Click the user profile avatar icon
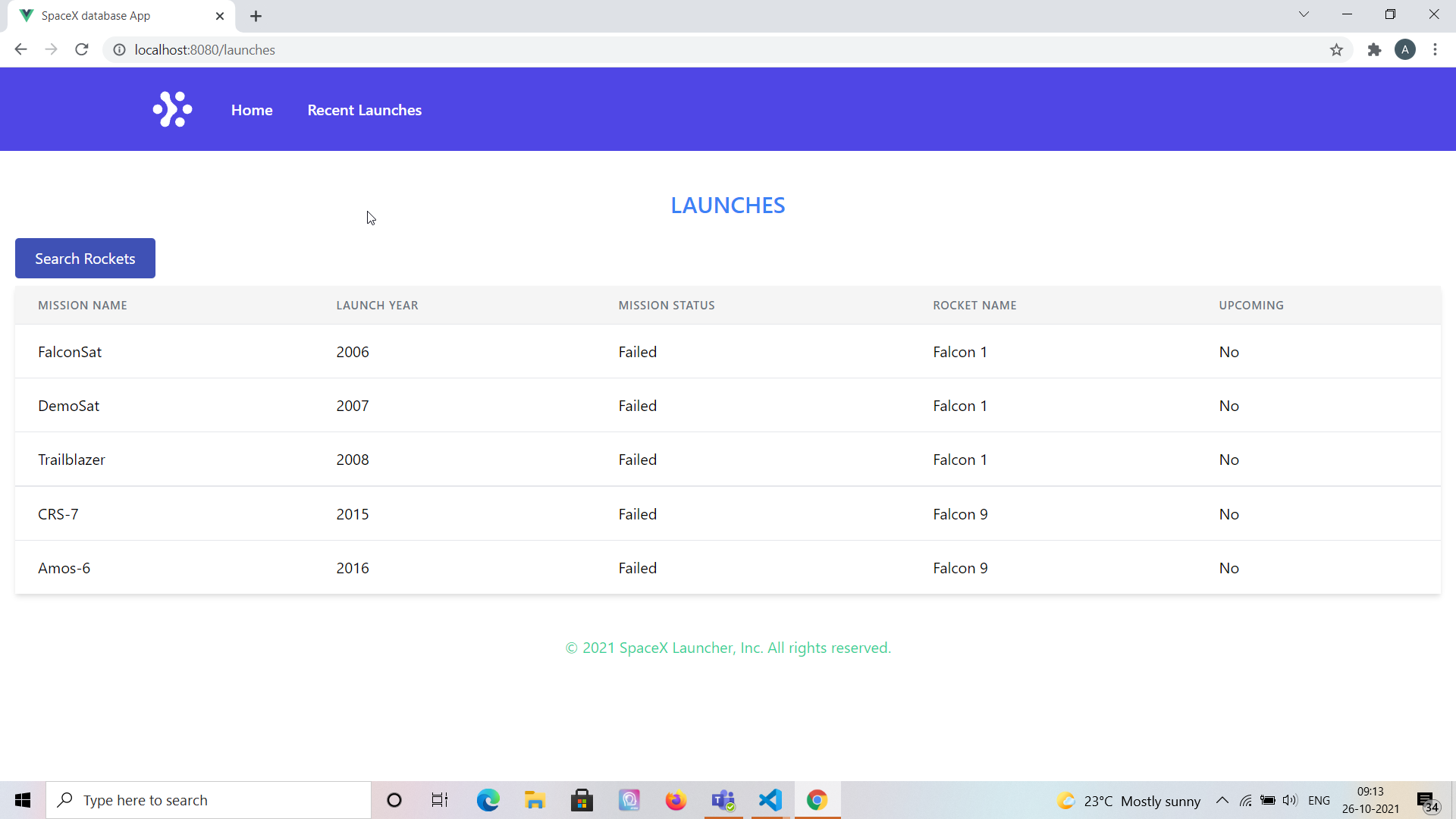Image resolution: width=1456 pixels, height=819 pixels. 1404,50
